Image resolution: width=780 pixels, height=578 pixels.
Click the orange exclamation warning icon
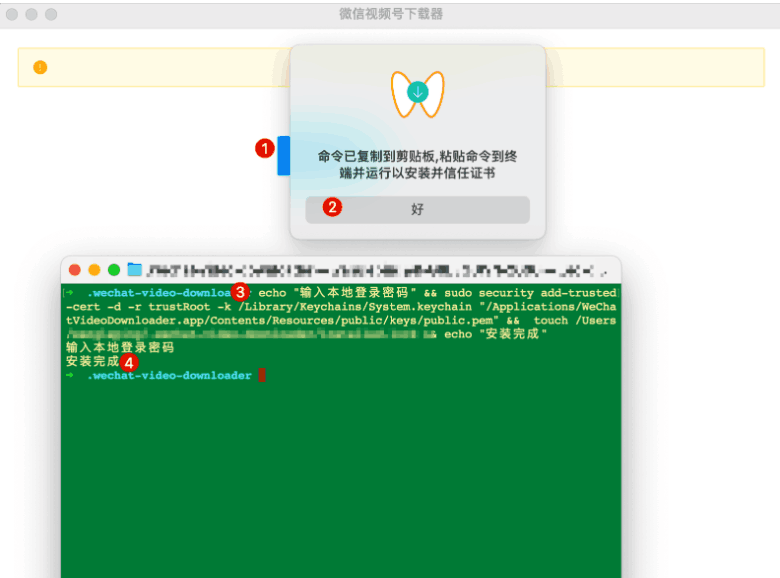[x=40, y=67]
